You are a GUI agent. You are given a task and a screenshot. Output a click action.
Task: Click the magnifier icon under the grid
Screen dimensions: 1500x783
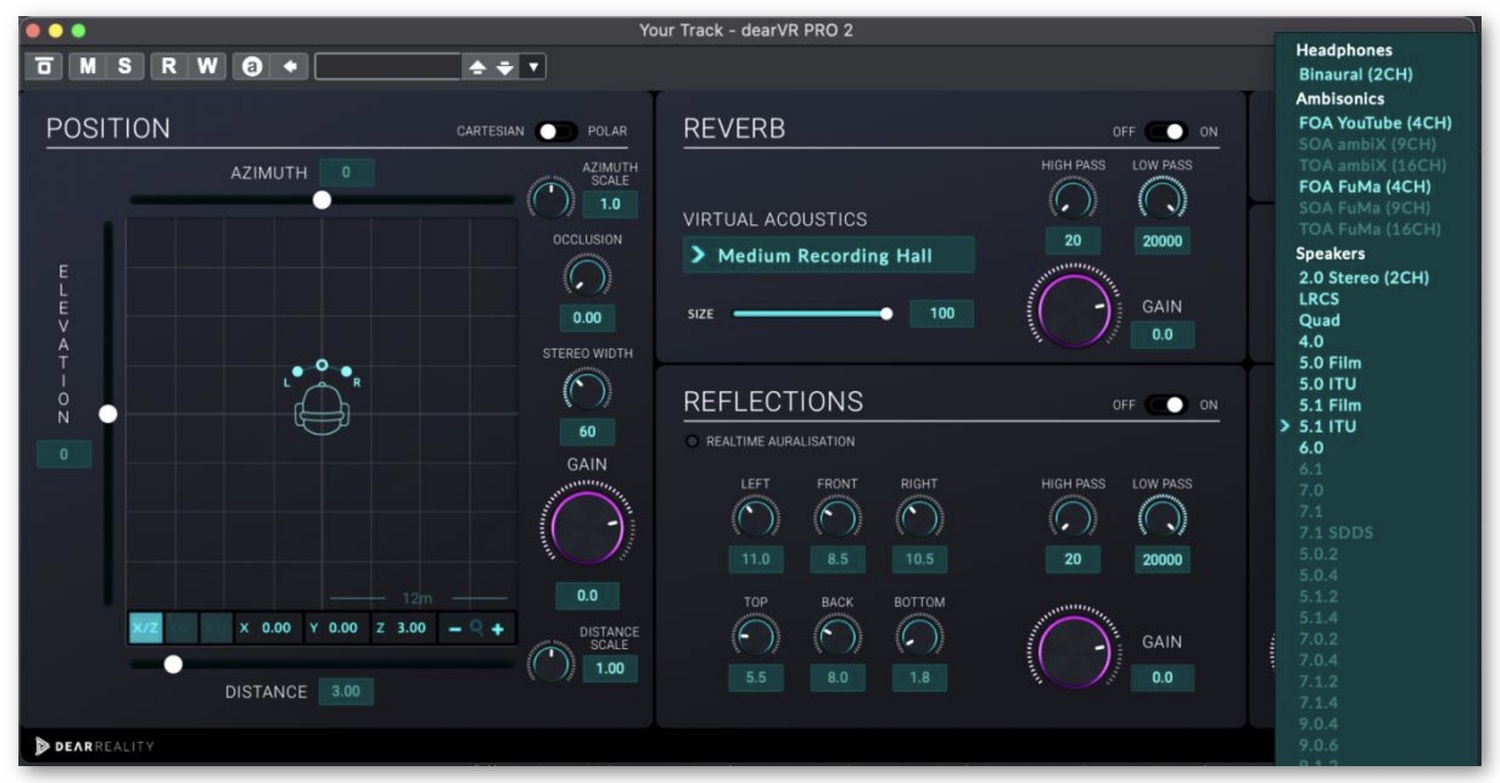tap(476, 629)
